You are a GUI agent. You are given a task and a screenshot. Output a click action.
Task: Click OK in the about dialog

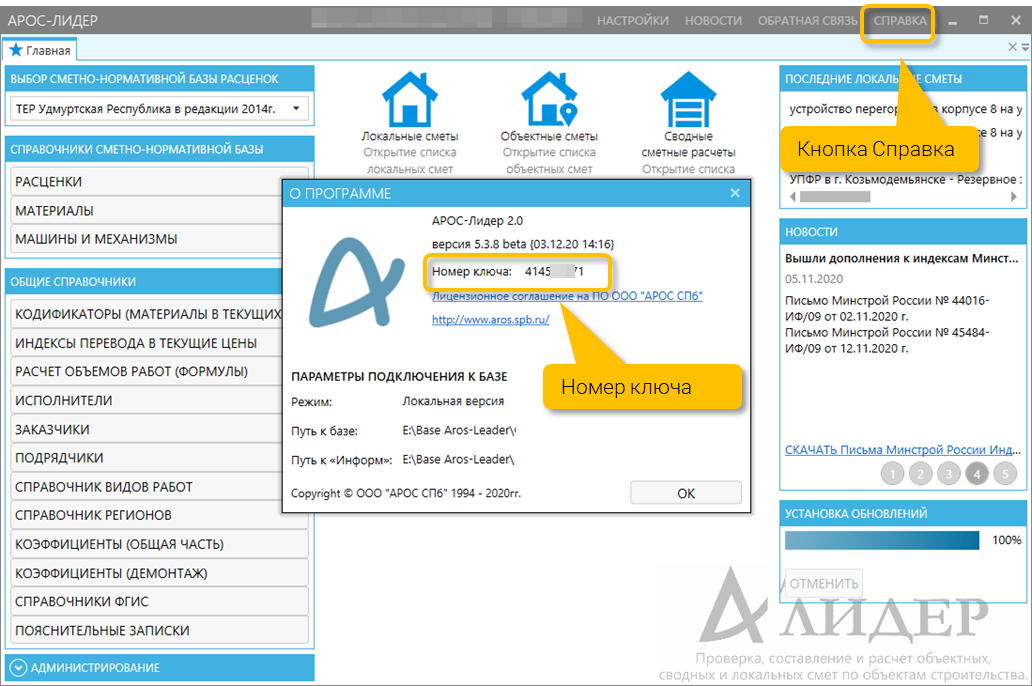tap(686, 493)
